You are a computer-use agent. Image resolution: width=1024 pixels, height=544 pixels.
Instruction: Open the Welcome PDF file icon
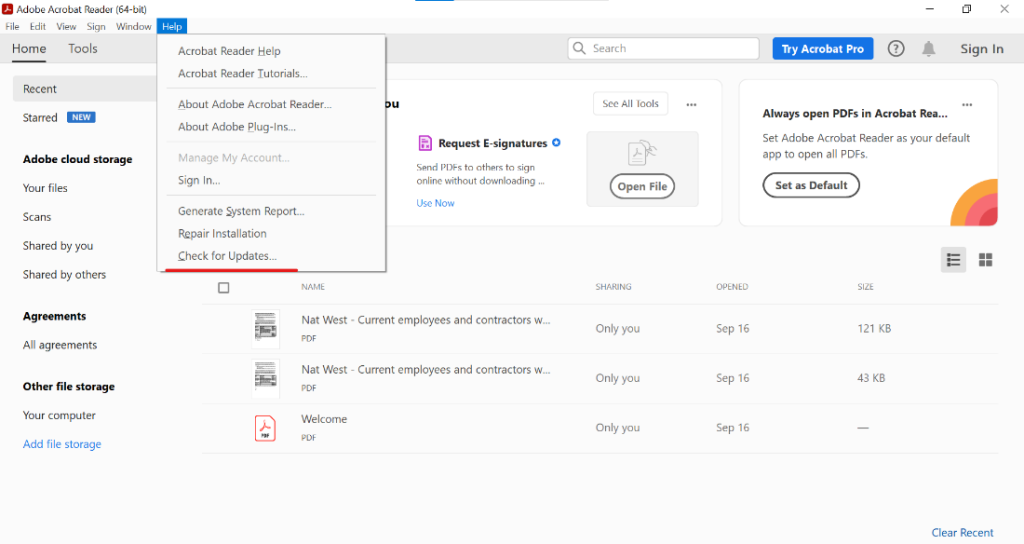[265, 428]
